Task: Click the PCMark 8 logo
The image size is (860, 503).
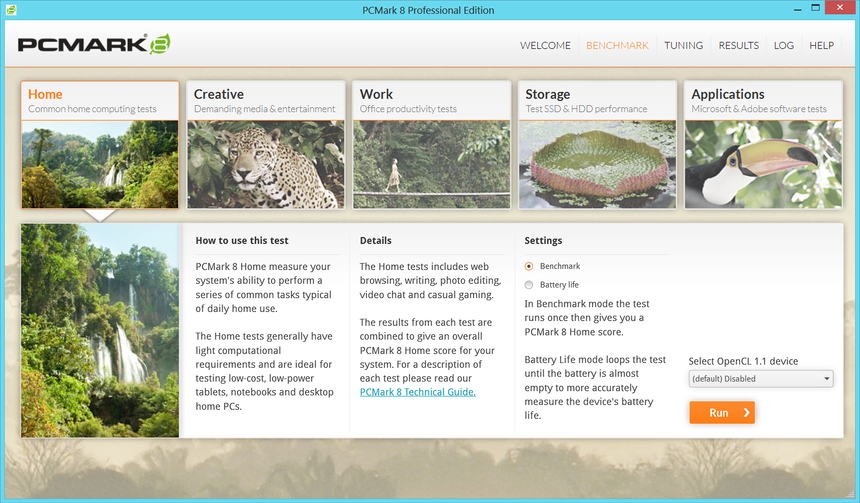Action: (94, 44)
